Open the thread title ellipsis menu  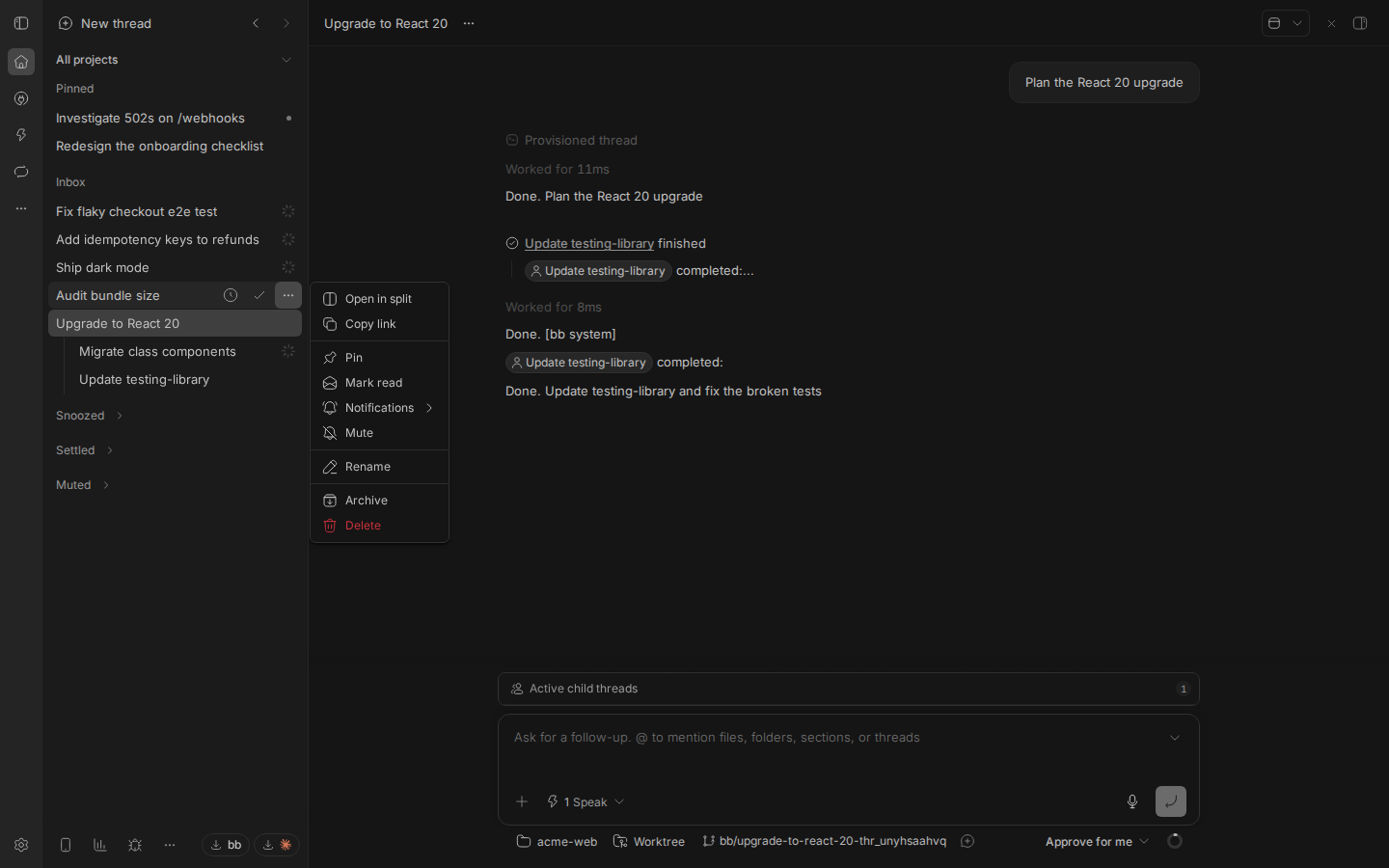click(469, 23)
